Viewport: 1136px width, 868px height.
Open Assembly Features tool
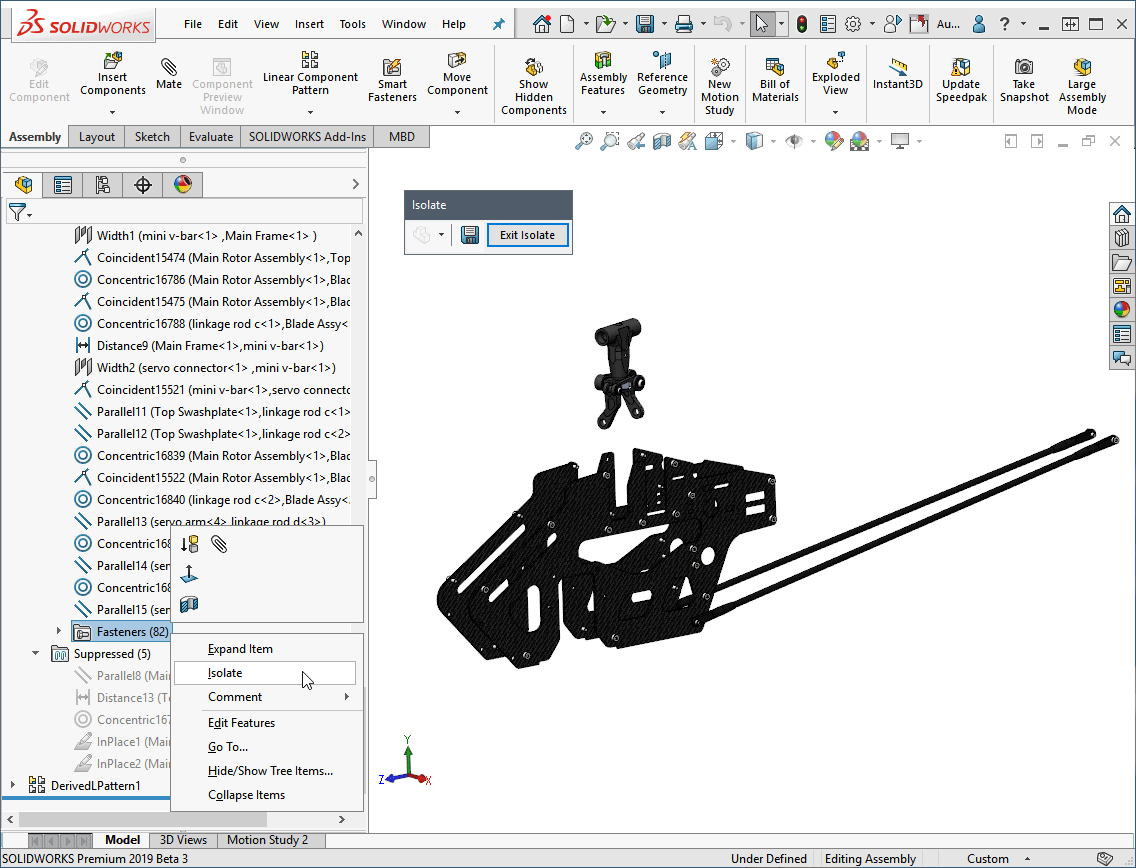[x=603, y=74]
